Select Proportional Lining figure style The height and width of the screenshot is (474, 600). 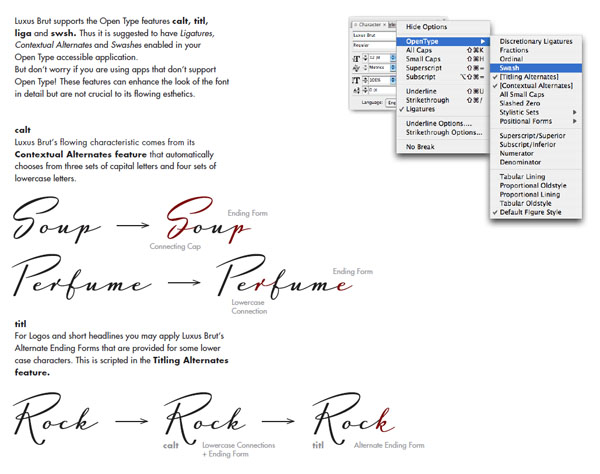536,194
